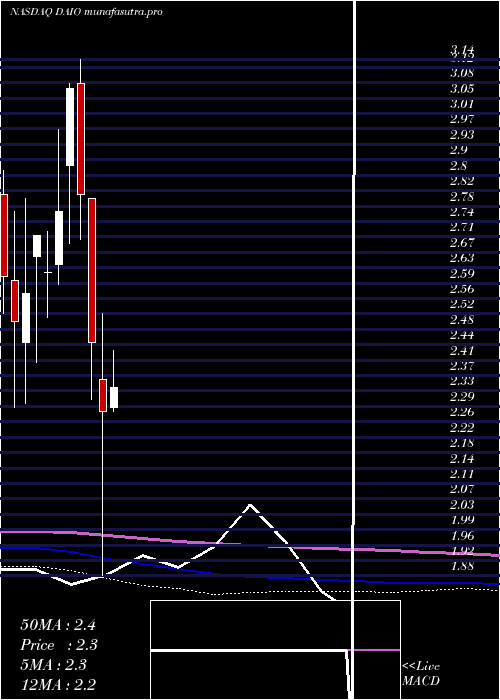
Task: Click the 1.88 price axis label
Action: [x=462, y=566]
